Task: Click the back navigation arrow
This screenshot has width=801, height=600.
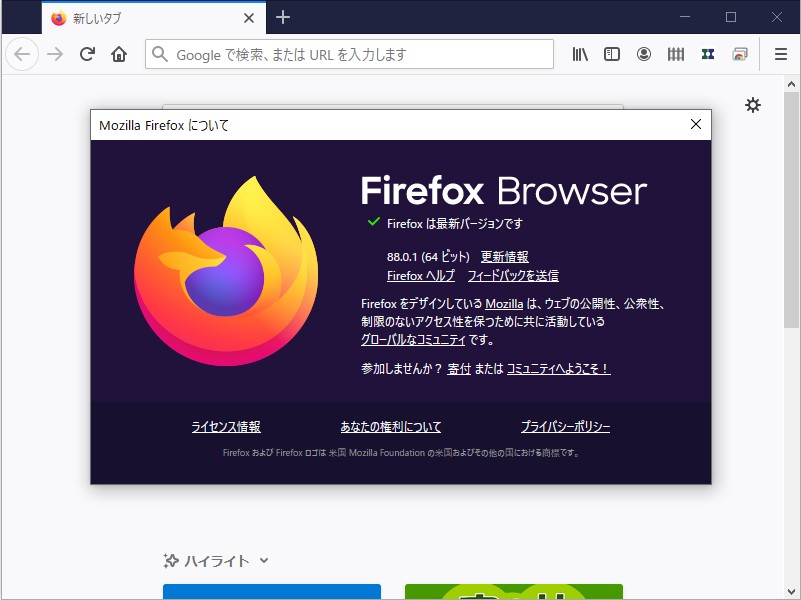Action: point(21,54)
